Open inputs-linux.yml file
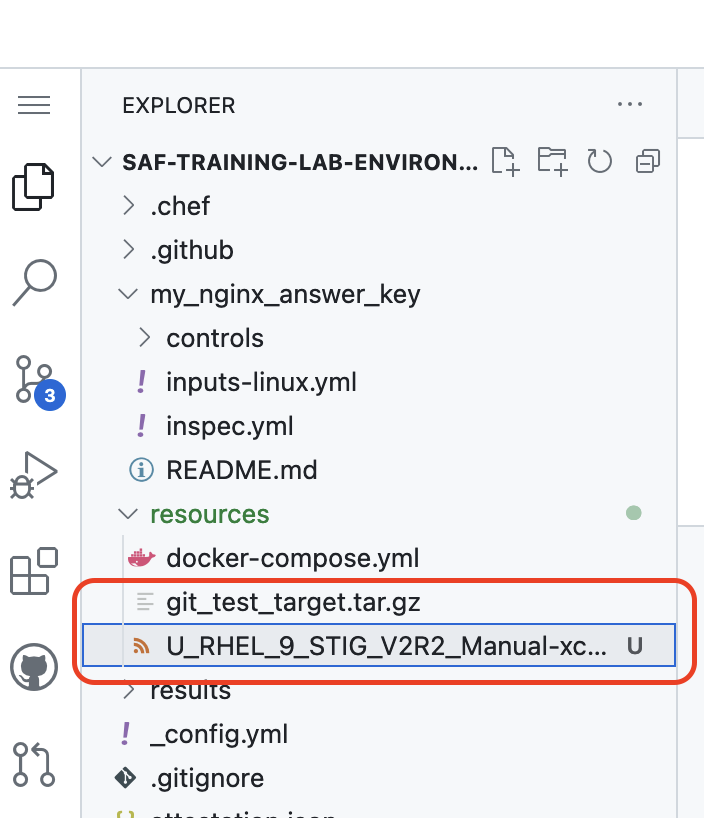The height and width of the screenshot is (818, 704). pos(261,382)
